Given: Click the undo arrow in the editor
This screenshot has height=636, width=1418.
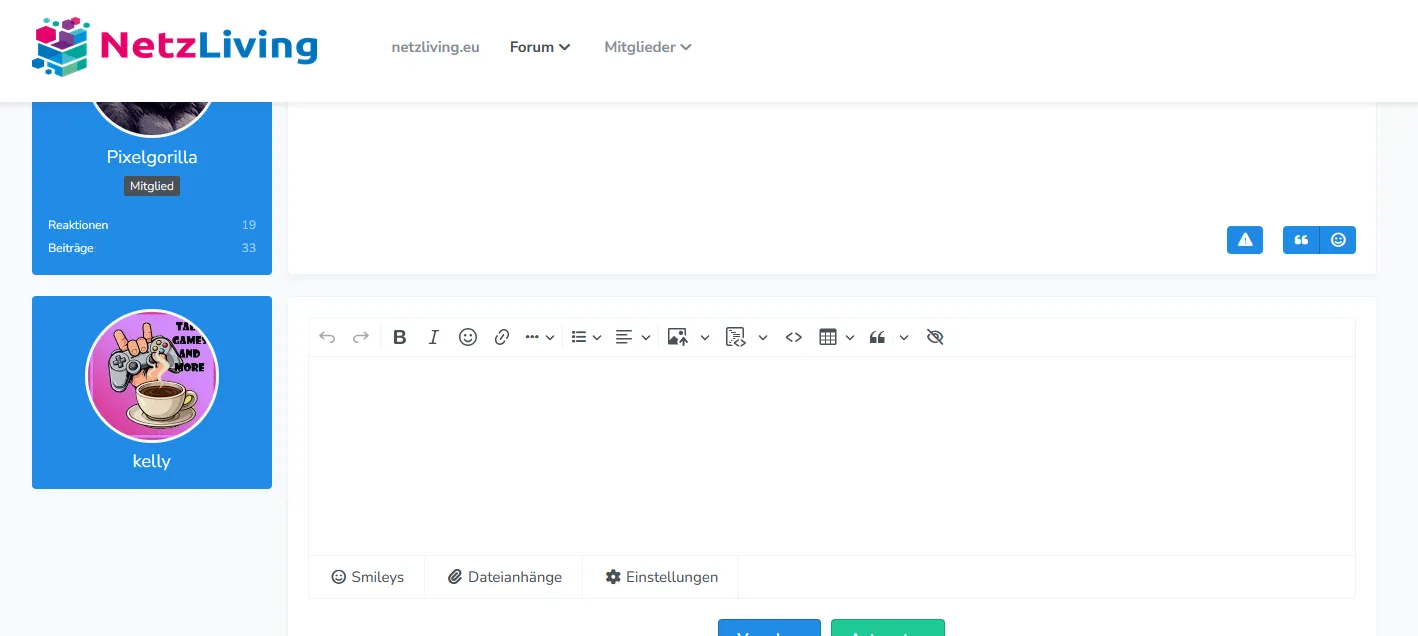Looking at the screenshot, I should pos(327,337).
